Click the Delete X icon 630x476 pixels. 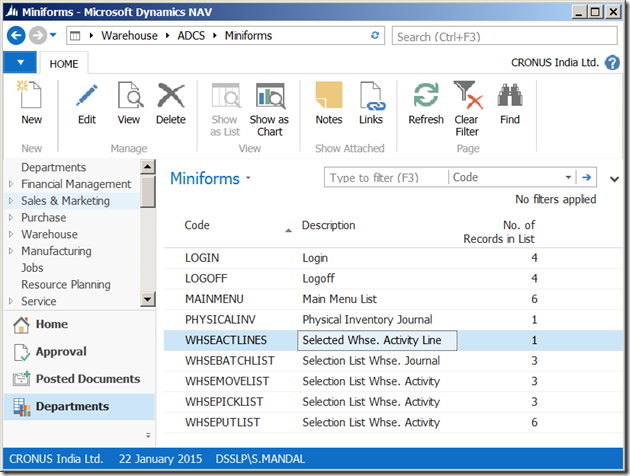coord(171,95)
